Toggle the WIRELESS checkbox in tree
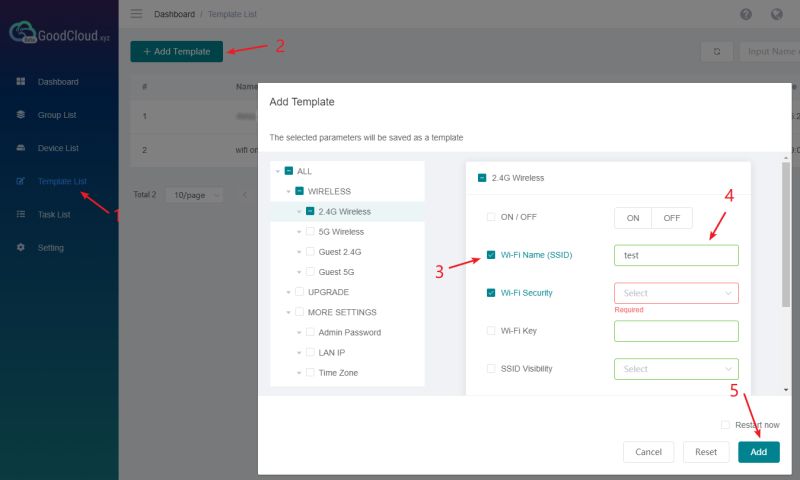800x480 pixels. (299, 191)
